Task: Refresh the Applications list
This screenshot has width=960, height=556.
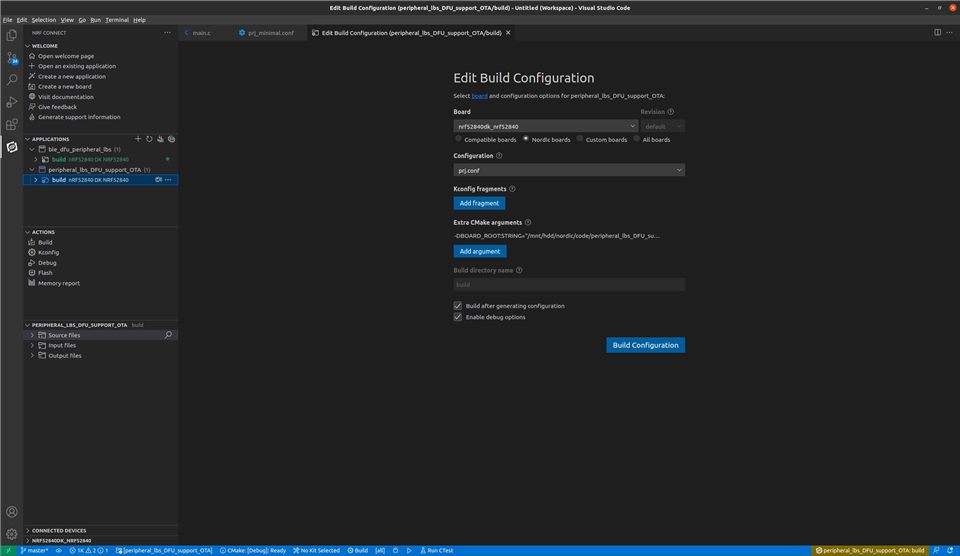Action: (149, 139)
